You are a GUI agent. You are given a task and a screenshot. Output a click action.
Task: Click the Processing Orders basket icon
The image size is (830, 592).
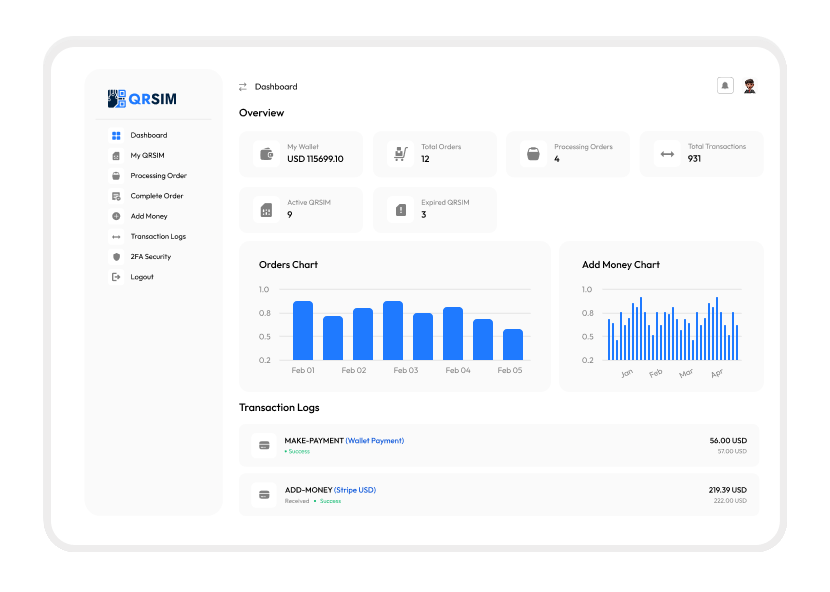click(x=533, y=154)
